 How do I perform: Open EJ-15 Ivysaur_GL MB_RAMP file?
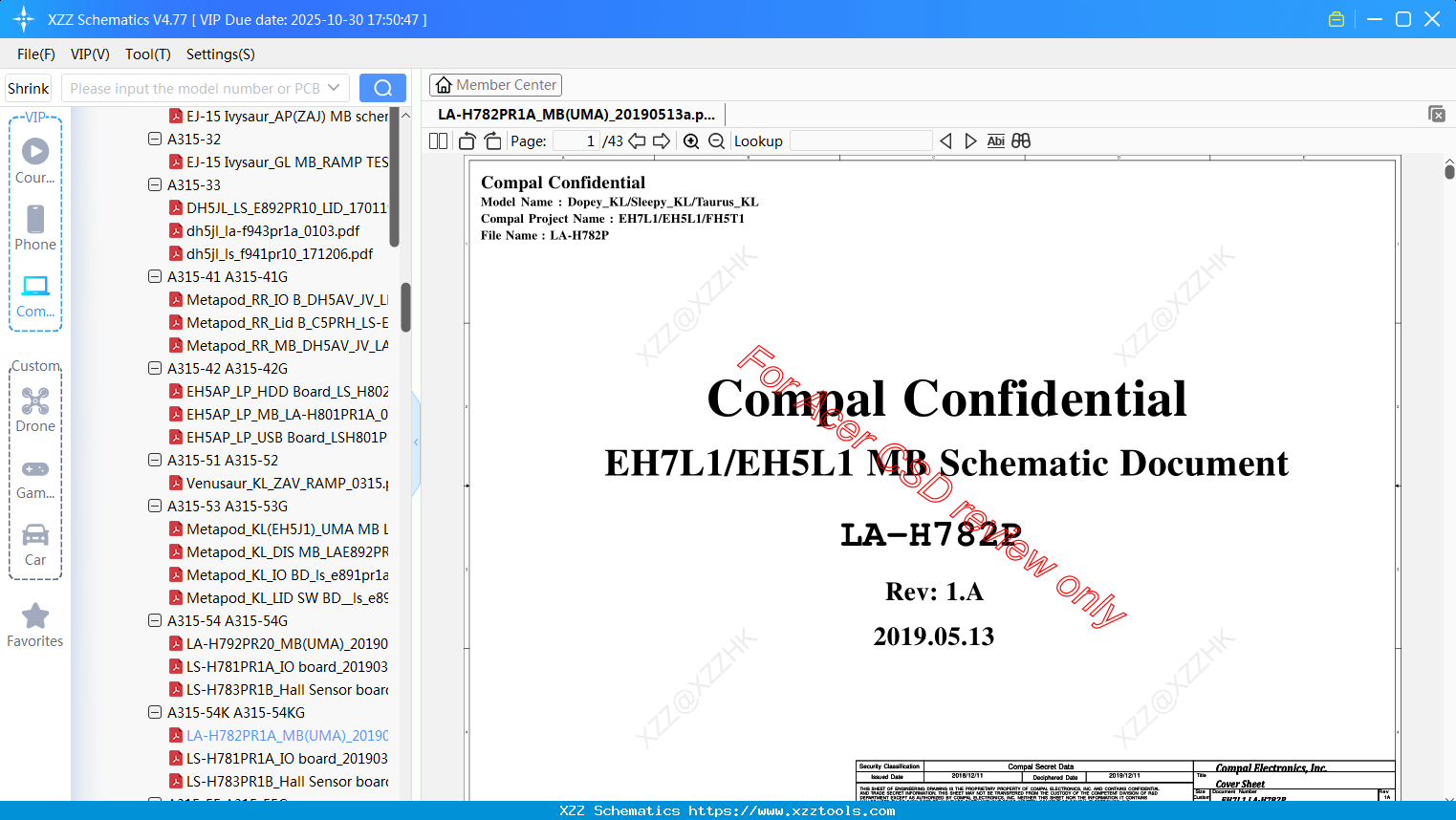pyautogui.click(x=279, y=162)
